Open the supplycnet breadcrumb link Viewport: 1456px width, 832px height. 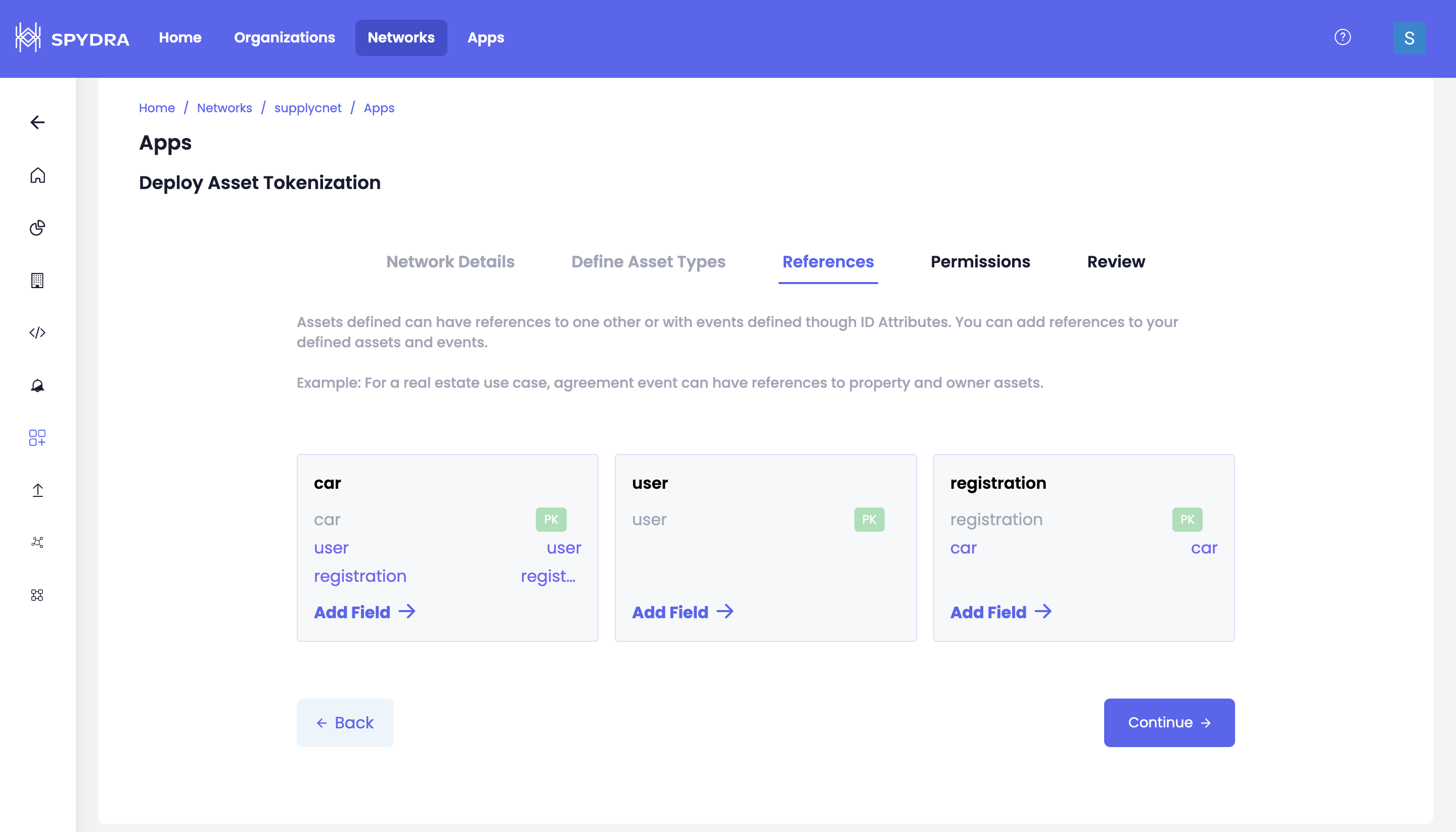(307, 108)
